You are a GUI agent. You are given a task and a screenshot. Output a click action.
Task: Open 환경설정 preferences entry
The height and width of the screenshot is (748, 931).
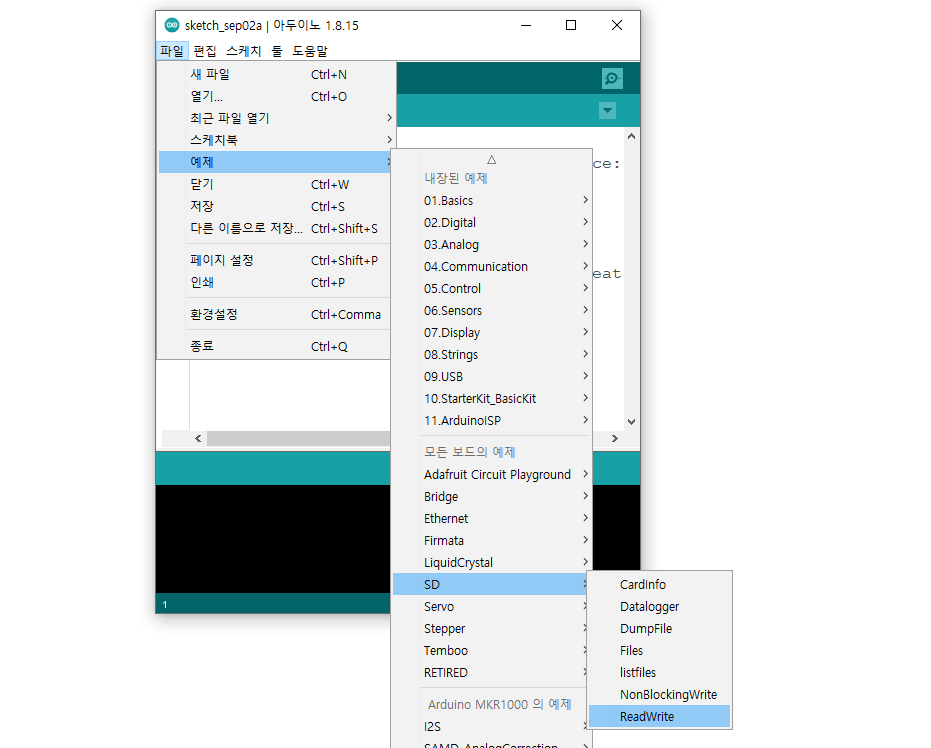pyautogui.click(x=276, y=314)
